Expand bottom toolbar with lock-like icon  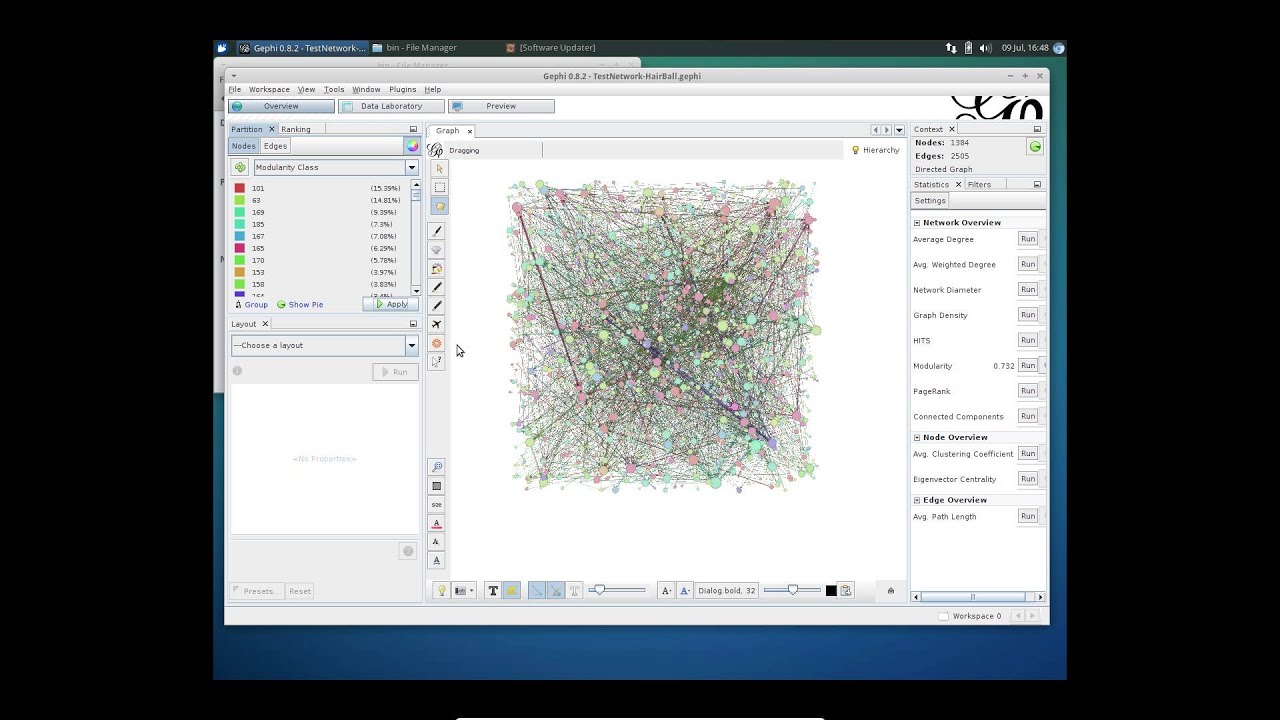(x=891, y=591)
